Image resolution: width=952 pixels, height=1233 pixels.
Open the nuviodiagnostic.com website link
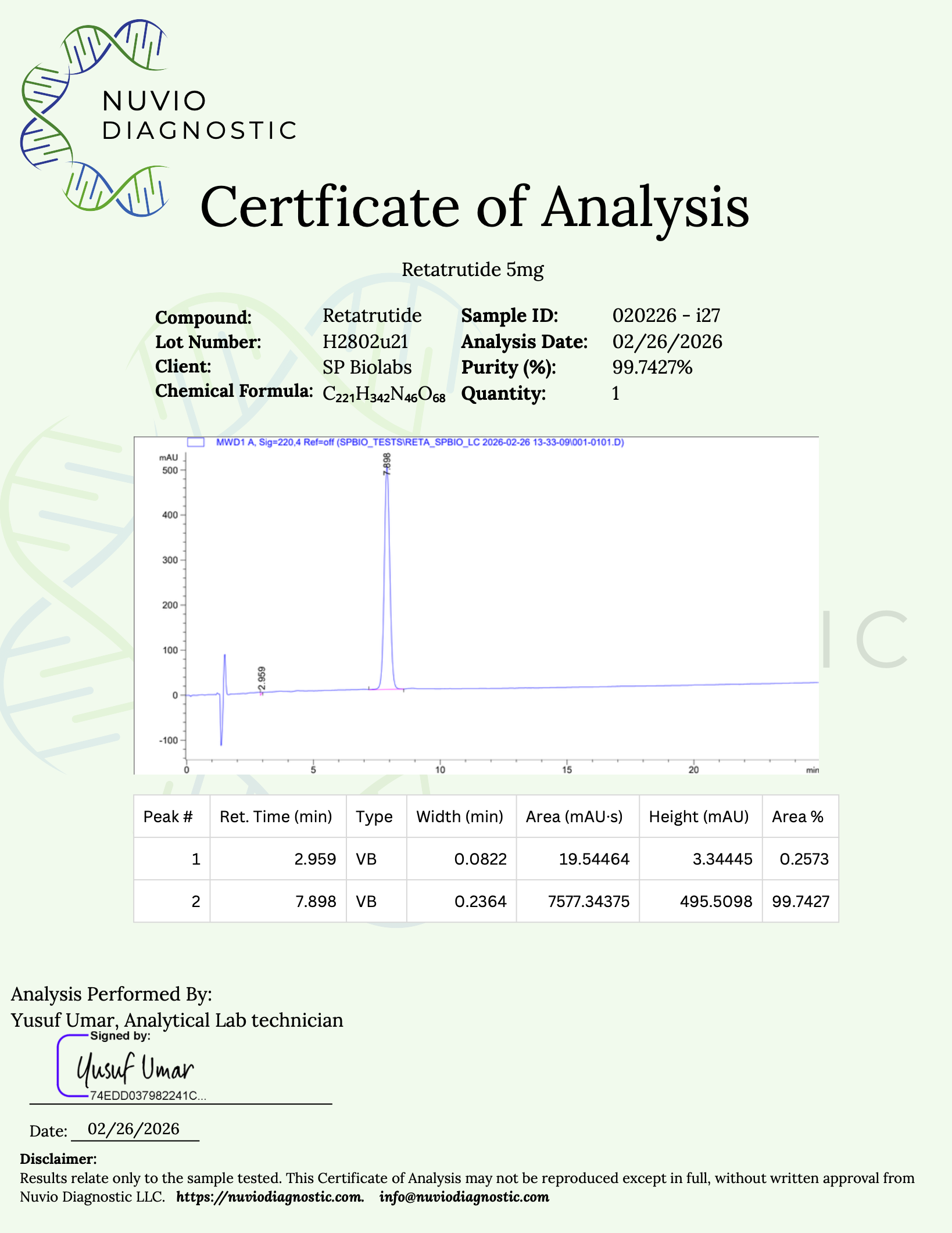[270, 1197]
